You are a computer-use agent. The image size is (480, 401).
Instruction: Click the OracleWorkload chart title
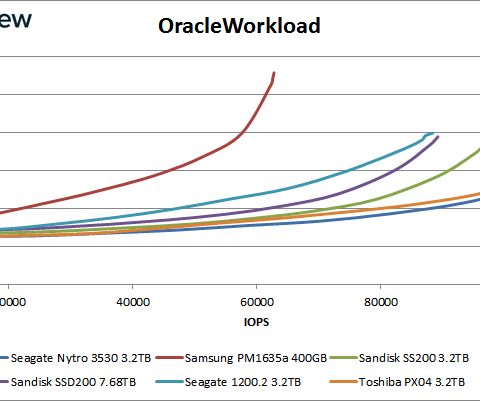point(239,26)
